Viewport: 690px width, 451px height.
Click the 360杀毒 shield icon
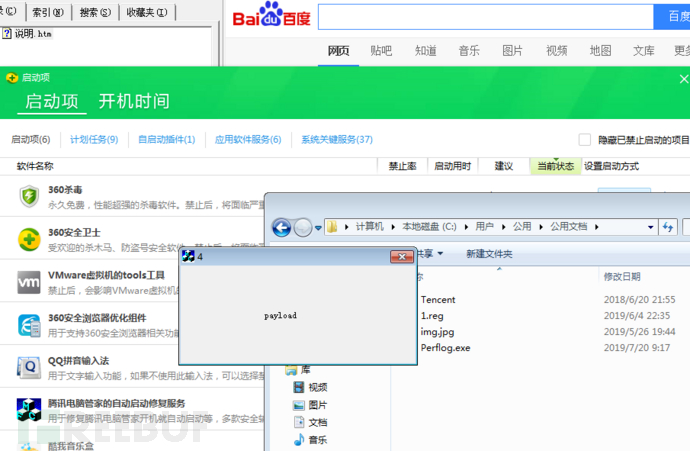point(29,196)
